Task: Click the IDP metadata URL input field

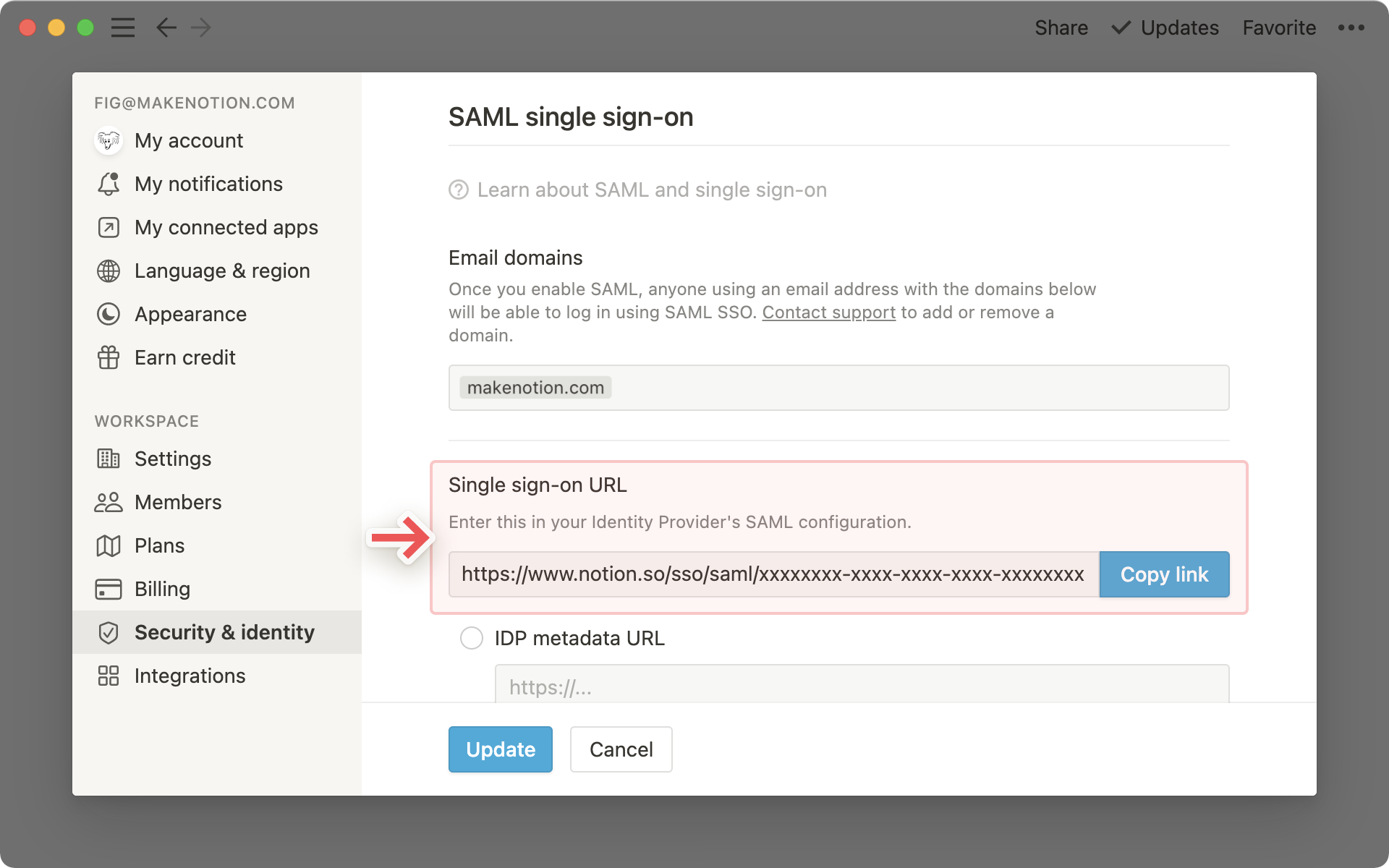Action: click(x=862, y=684)
